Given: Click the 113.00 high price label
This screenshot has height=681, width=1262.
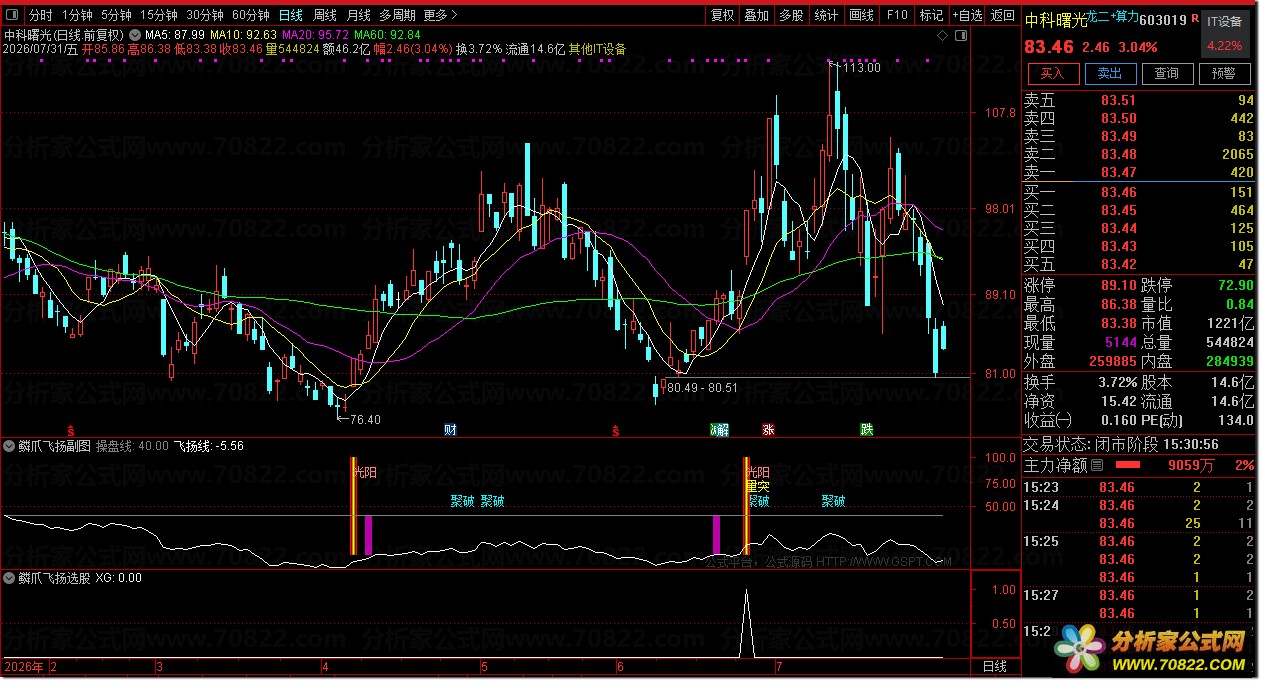Looking at the screenshot, I should (x=862, y=68).
